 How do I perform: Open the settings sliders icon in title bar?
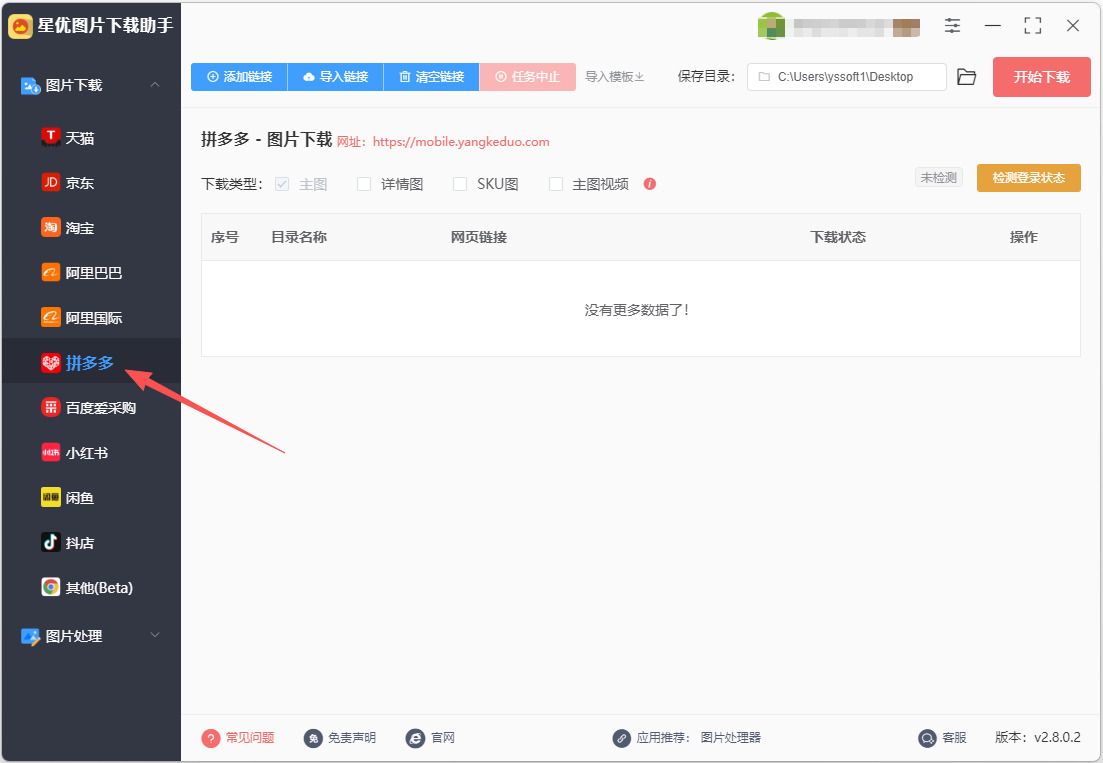click(952, 26)
